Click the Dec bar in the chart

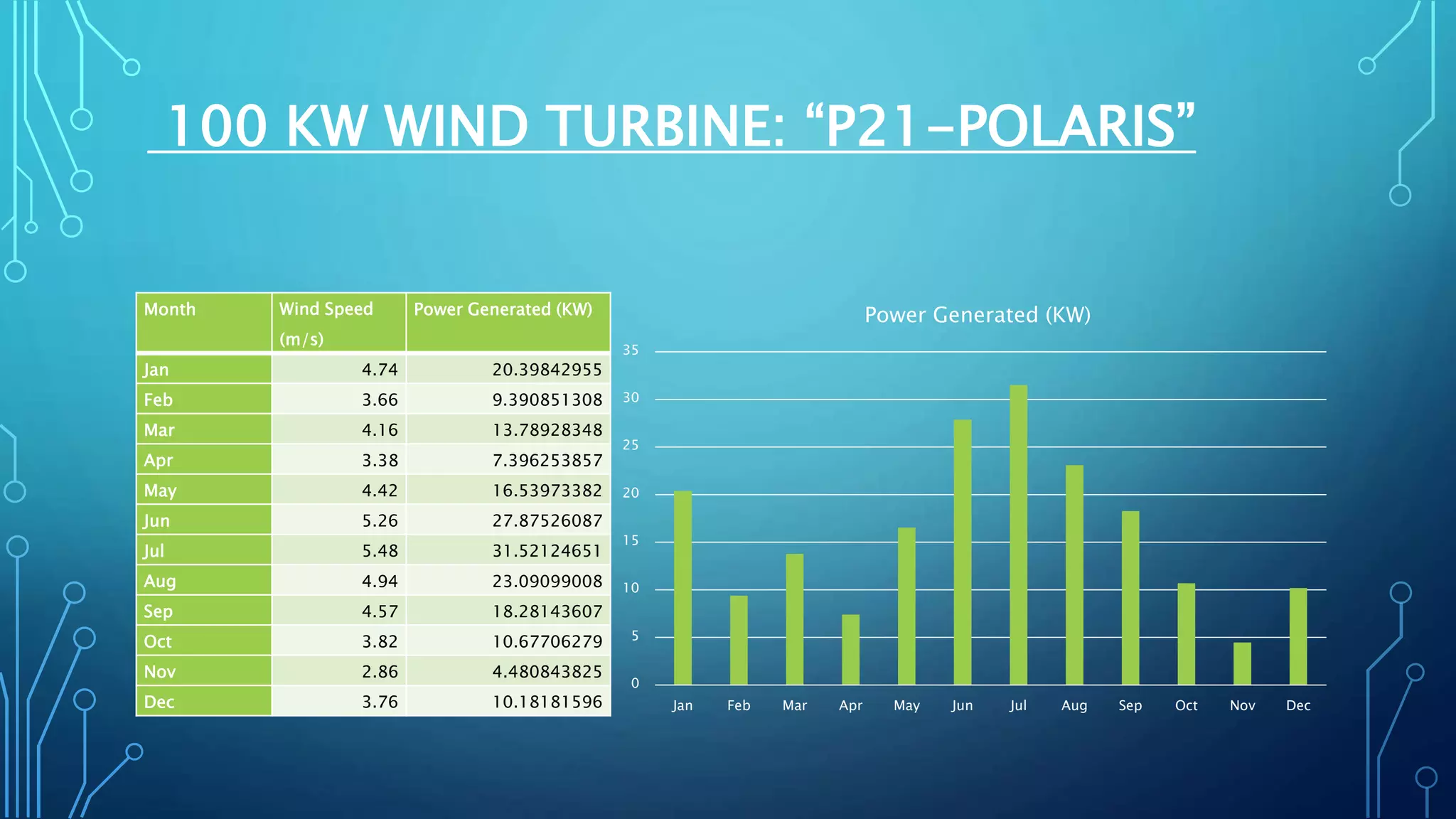pos(1297,636)
